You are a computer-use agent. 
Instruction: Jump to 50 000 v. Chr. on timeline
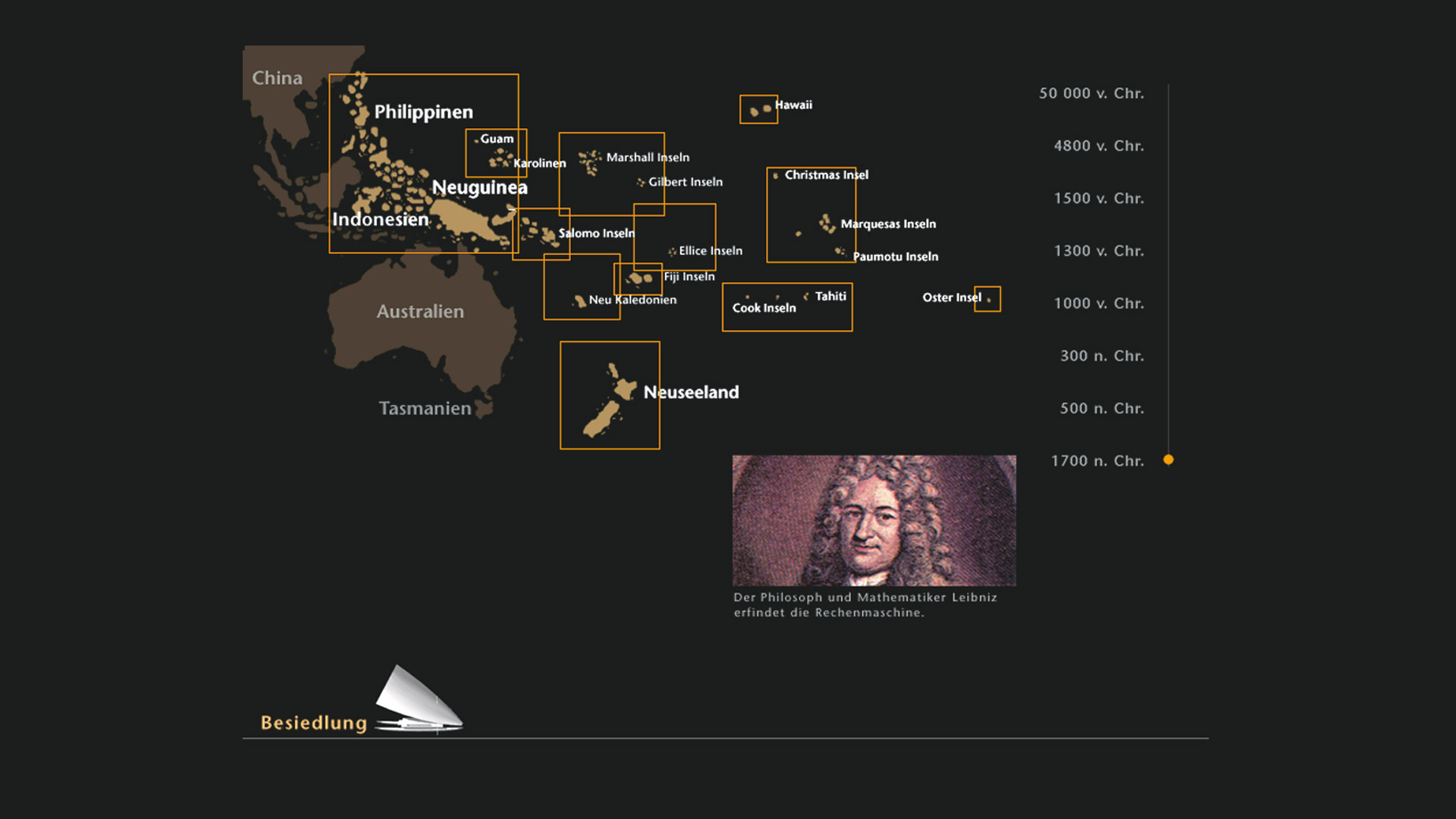[1090, 93]
